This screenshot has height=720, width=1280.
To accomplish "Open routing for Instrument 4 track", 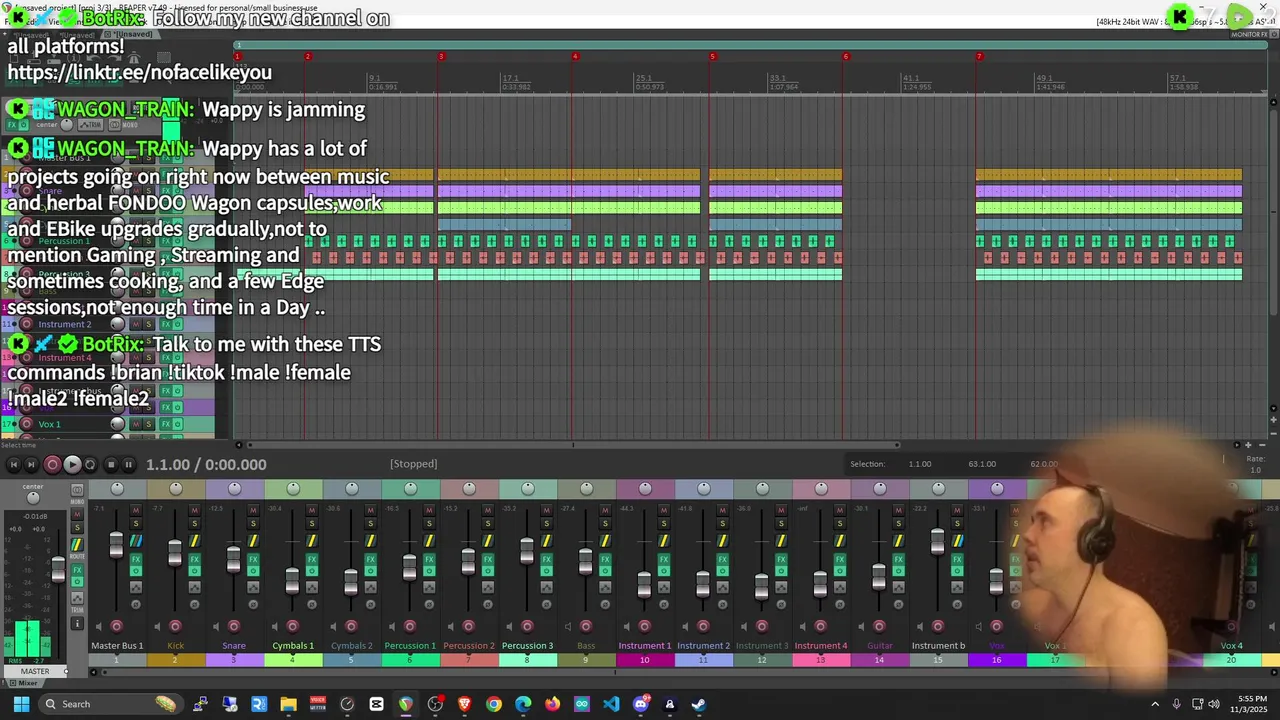I will 840,541.
